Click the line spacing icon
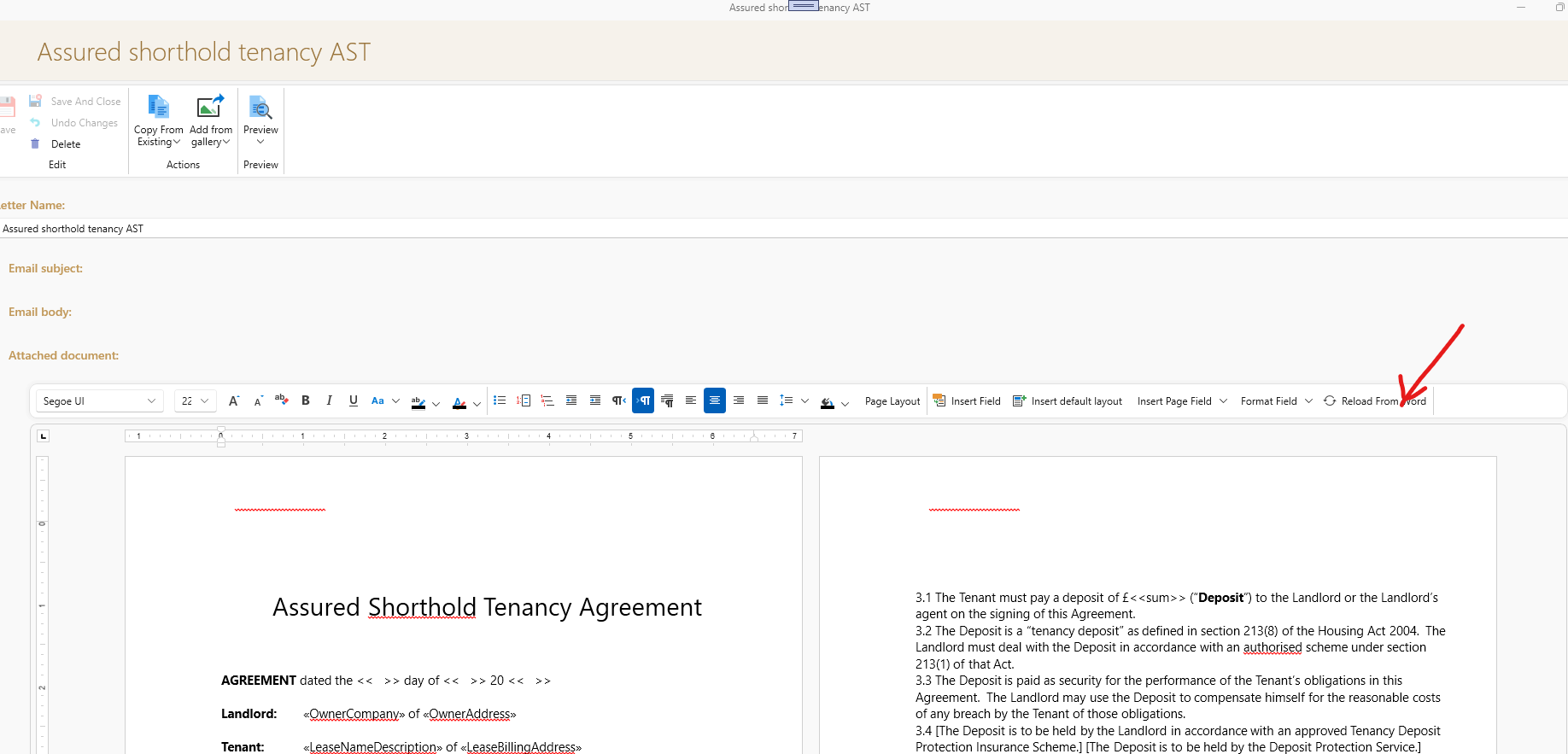 point(787,400)
